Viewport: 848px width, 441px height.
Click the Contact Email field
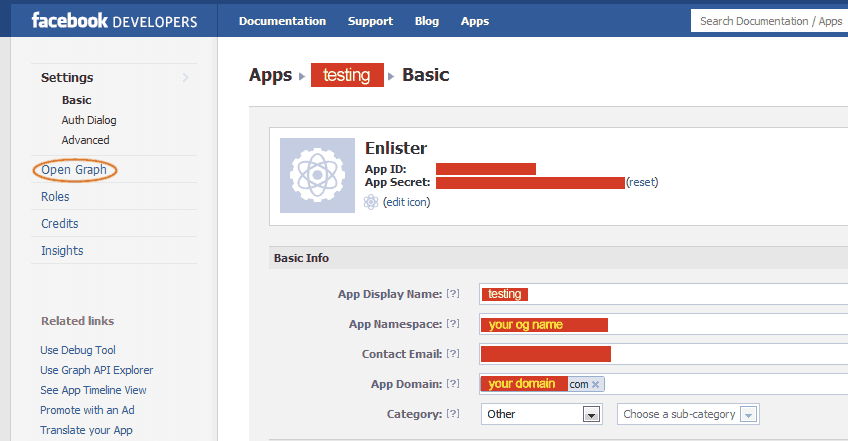[664, 354]
